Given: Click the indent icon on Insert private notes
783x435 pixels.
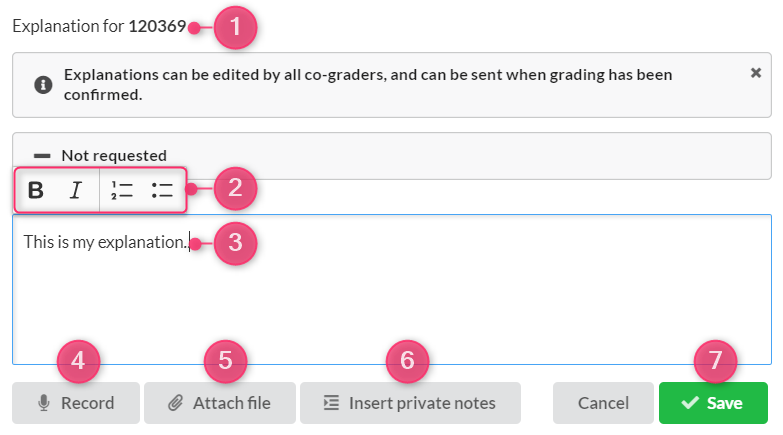Looking at the screenshot, I should click(x=331, y=403).
